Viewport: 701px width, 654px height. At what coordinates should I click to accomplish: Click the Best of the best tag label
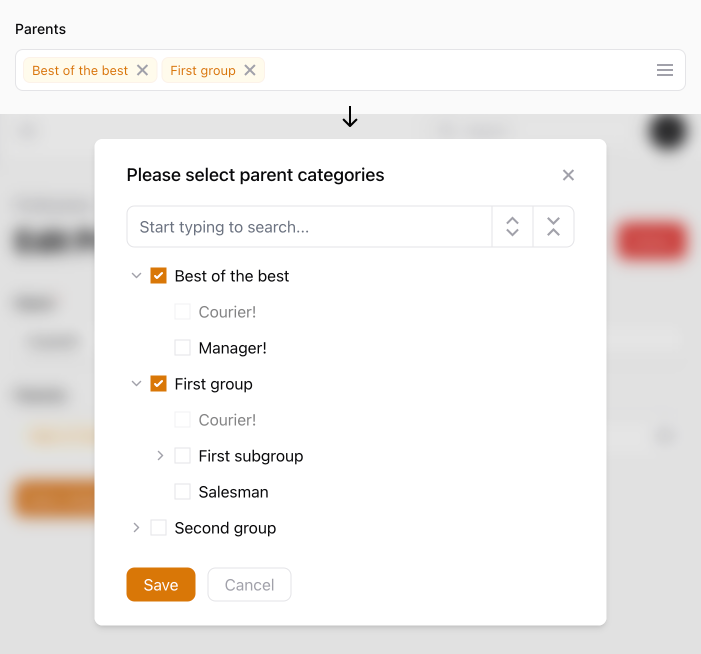coord(80,70)
